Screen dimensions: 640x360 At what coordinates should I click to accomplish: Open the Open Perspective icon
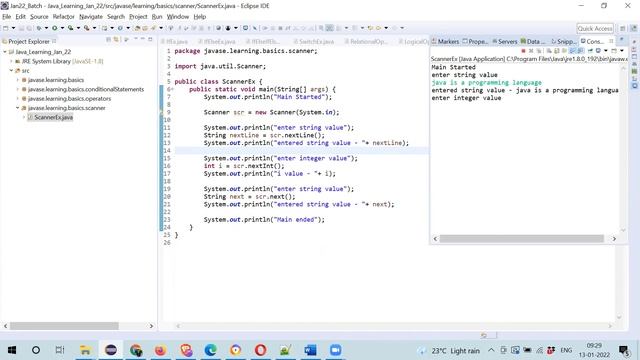(x=623, y=28)
